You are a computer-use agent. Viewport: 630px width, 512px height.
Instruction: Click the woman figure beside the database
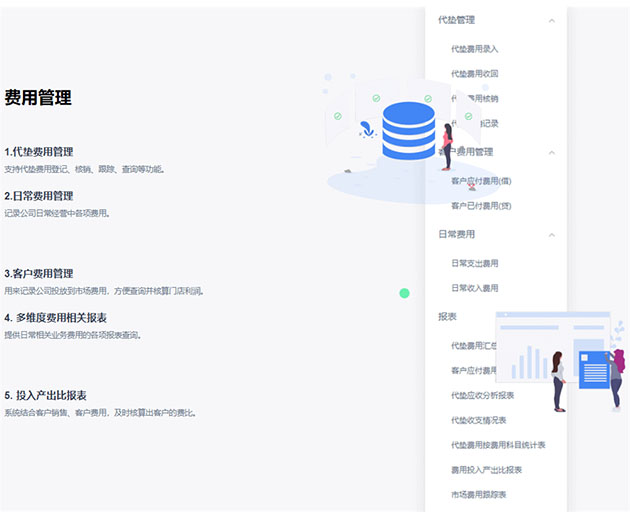[x=447, y=147]
